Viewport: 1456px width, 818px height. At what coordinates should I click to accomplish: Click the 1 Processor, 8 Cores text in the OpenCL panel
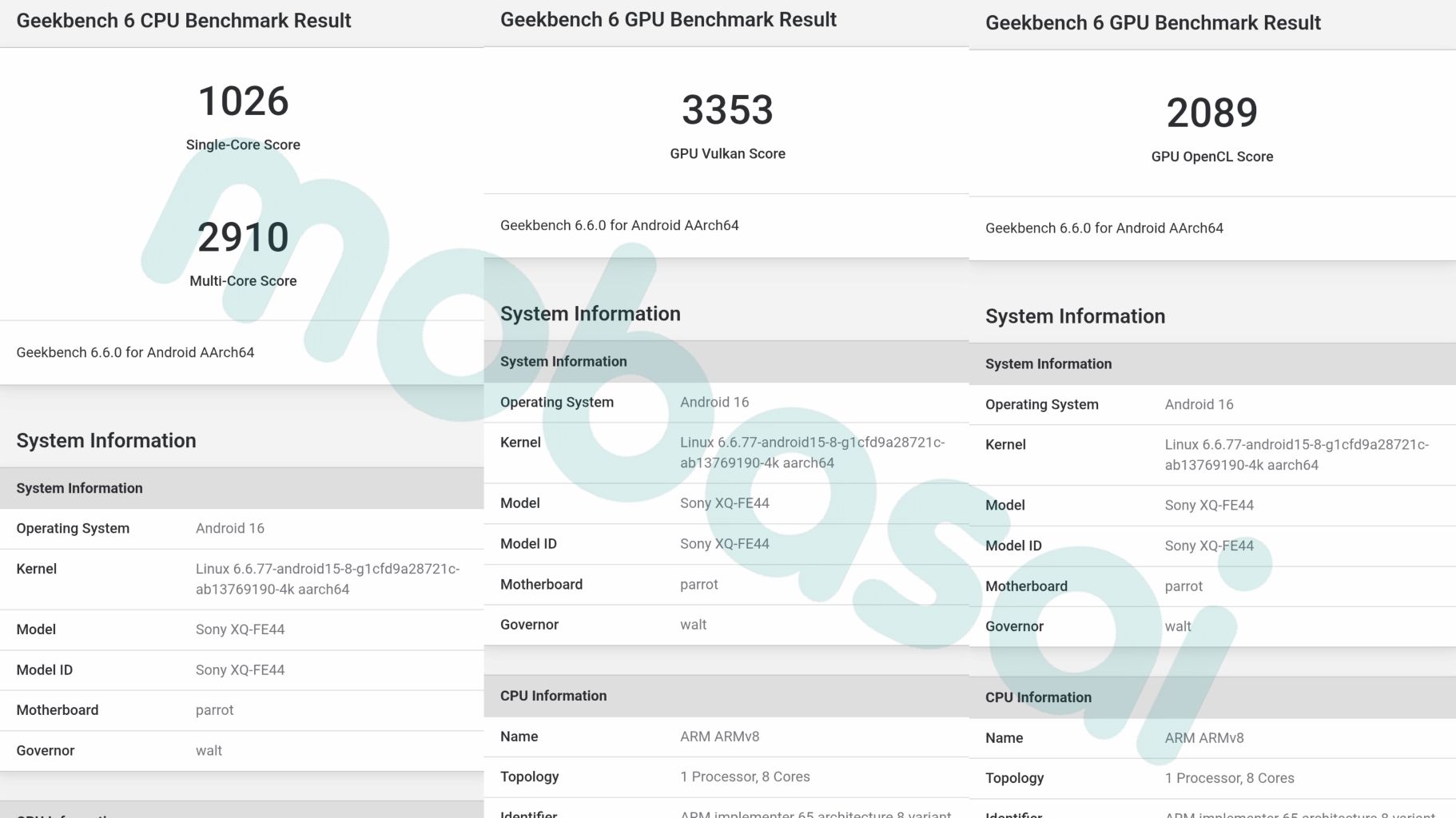point(1229,778)
